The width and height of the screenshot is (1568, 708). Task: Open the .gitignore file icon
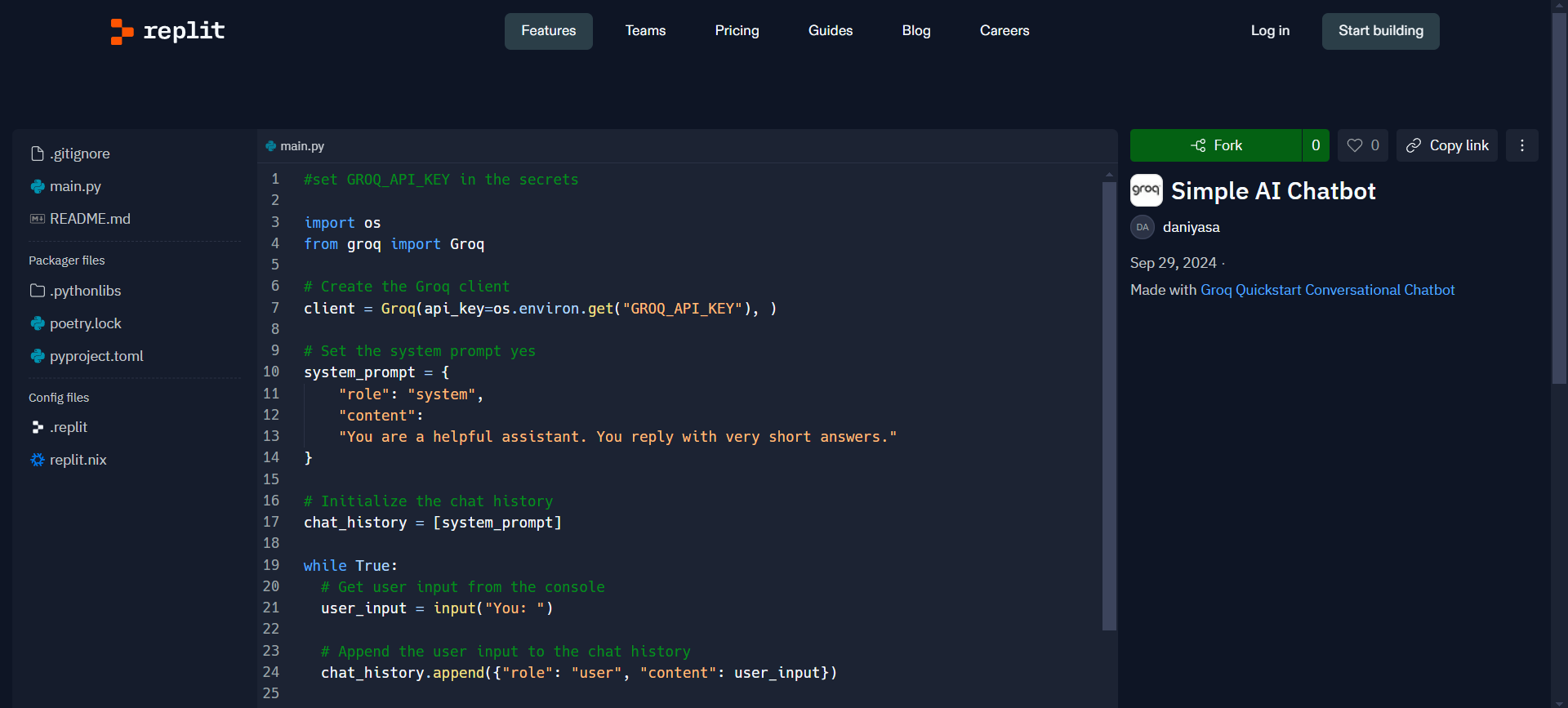tap(38, 154)
